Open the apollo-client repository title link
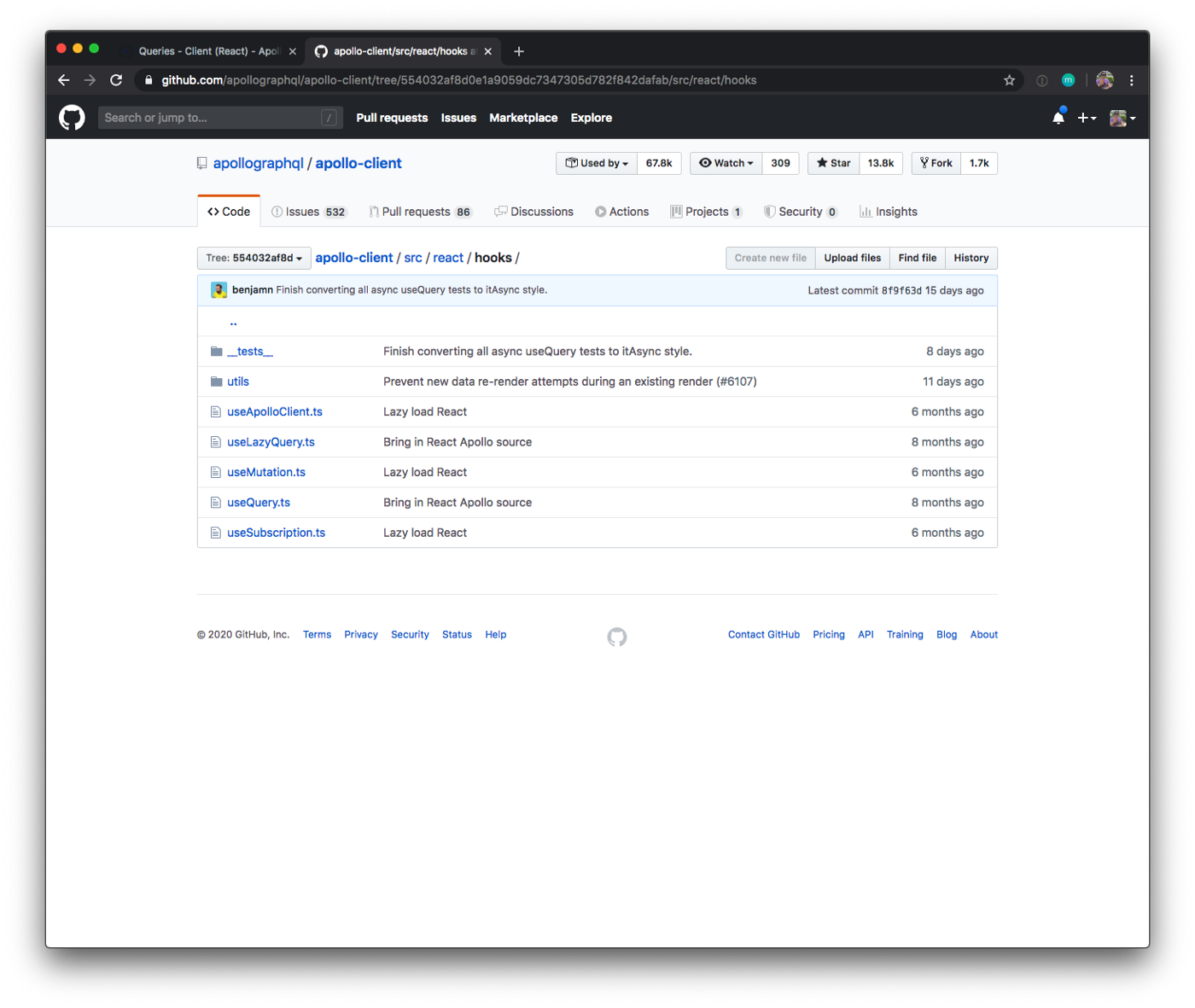 tap(358, 163)
